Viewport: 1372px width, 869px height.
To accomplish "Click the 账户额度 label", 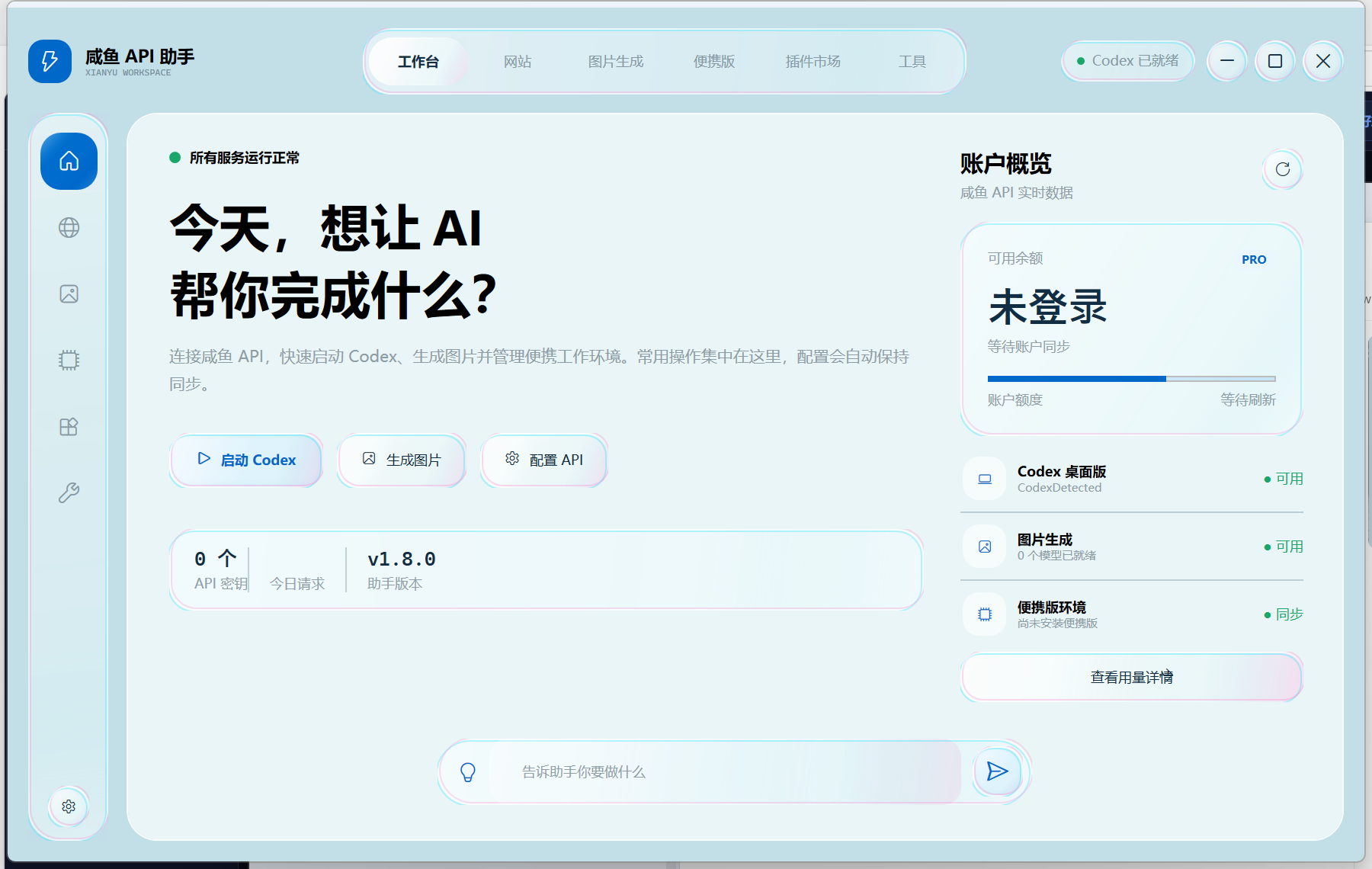I will (1015, 400).
